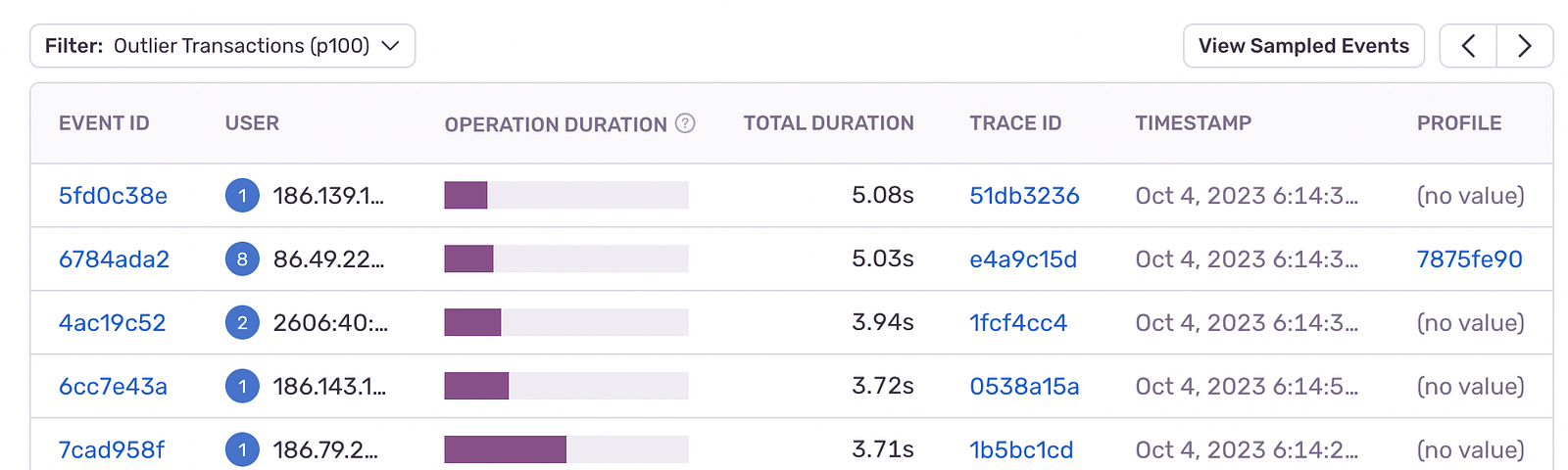Go to previous page arrow
This screenshot has height=470, width=1568.
1468,46
